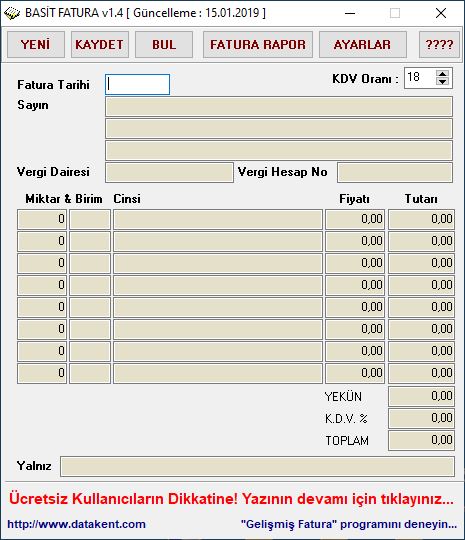Increase KDV Oranı with the up arrow
This screenshot has width=465, height=540.
point(442,74)
